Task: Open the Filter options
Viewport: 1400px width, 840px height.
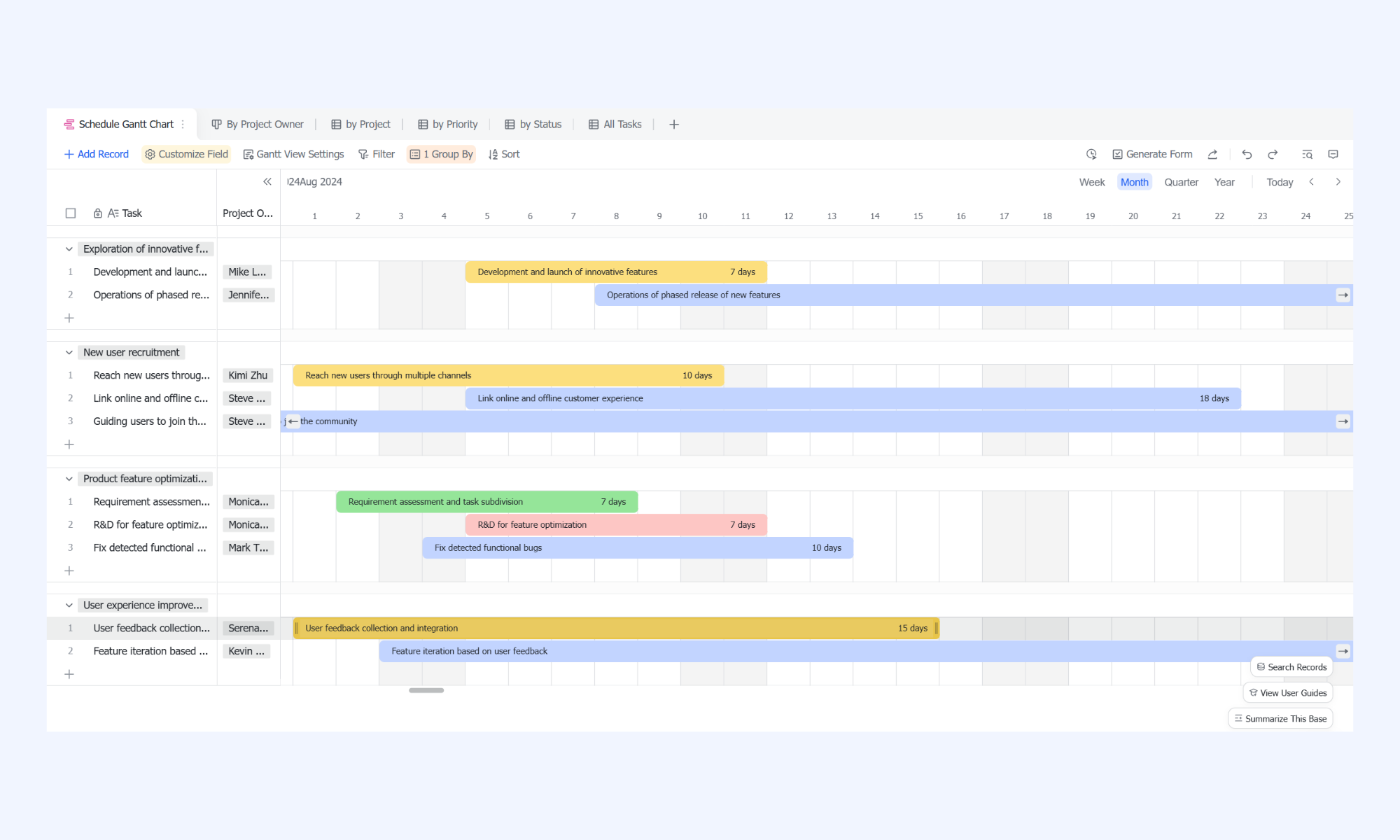Action: (377, 154)
